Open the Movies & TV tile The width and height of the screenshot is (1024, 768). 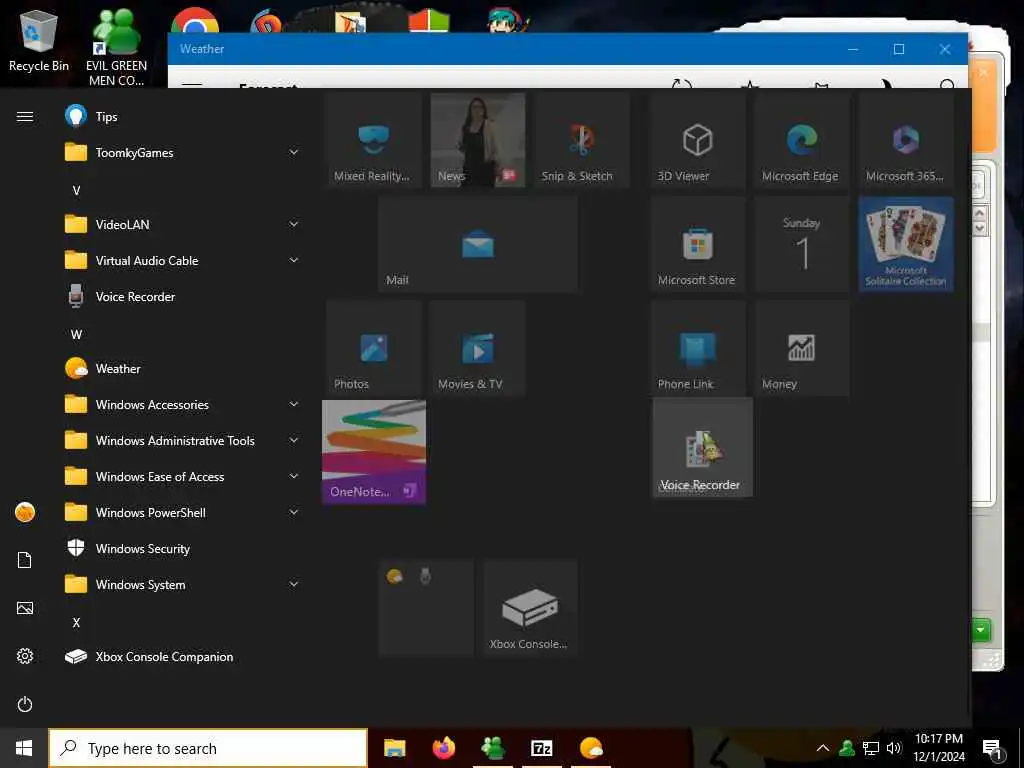coord(478,348)
